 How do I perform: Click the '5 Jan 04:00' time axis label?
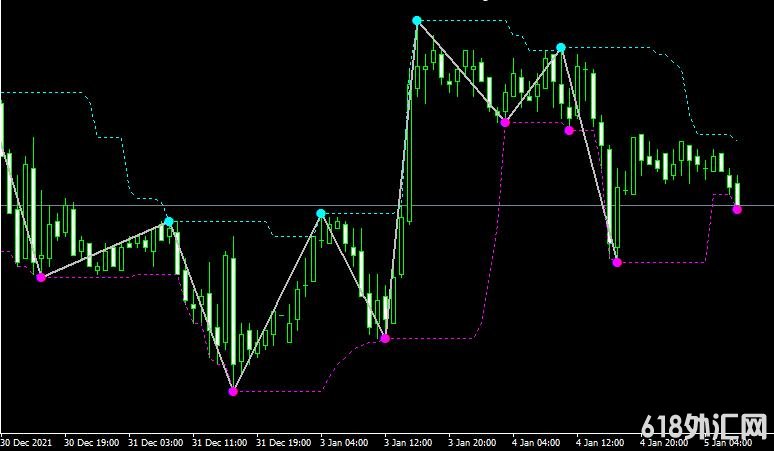tap(729, 443)
